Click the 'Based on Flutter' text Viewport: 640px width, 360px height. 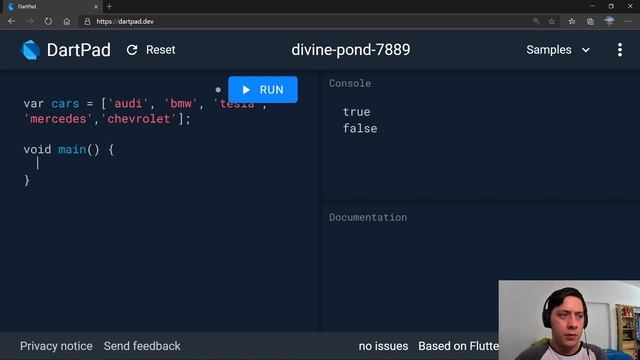458,346
